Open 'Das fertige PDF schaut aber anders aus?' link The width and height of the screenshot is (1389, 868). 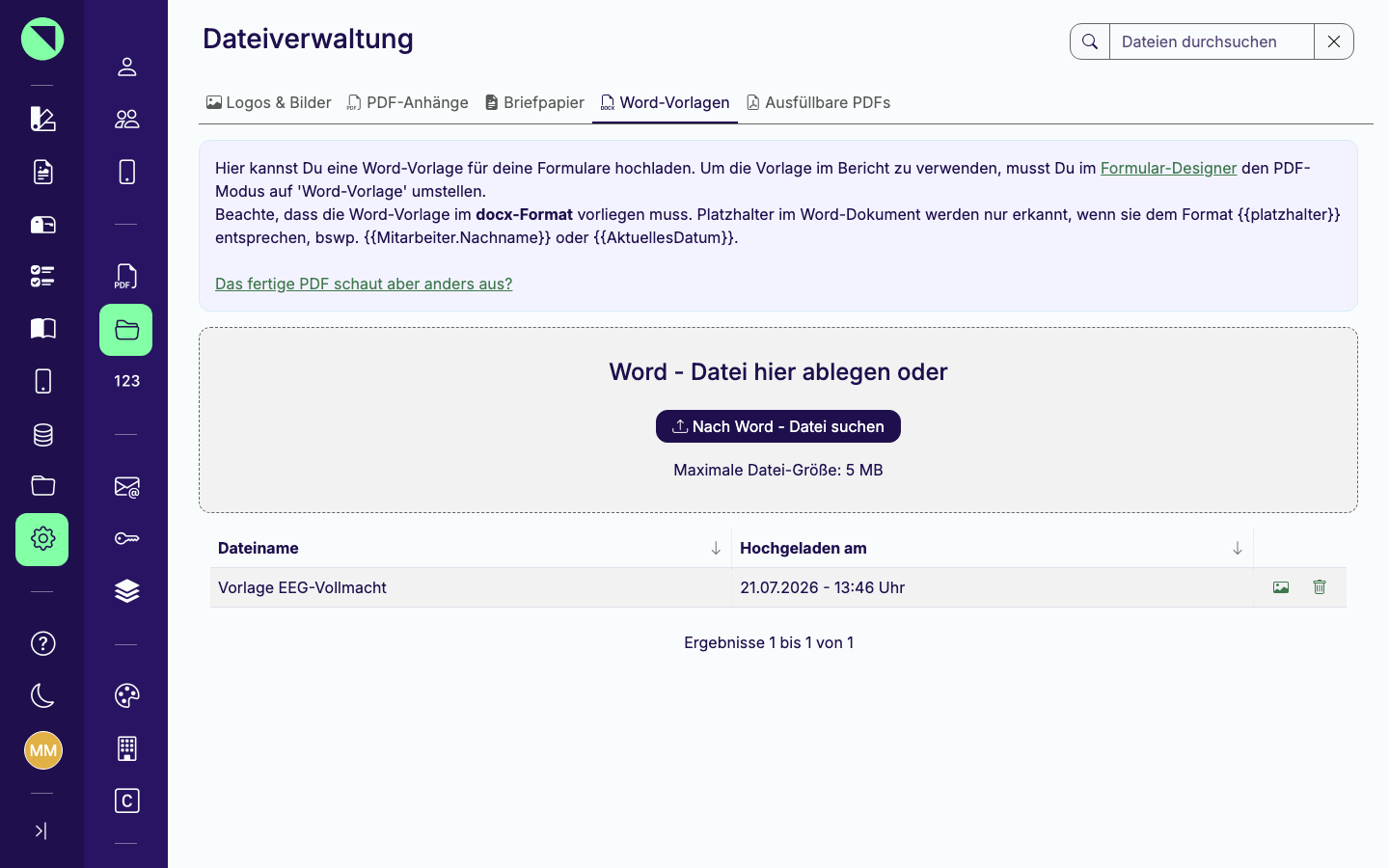pyautogui.click(x=364, y=284)
